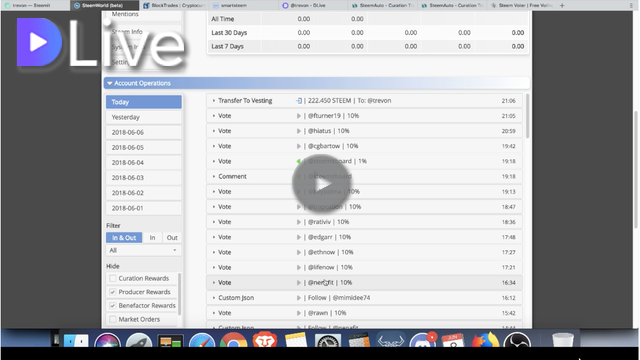Open Discord from the dock

[x=422, y=340]
